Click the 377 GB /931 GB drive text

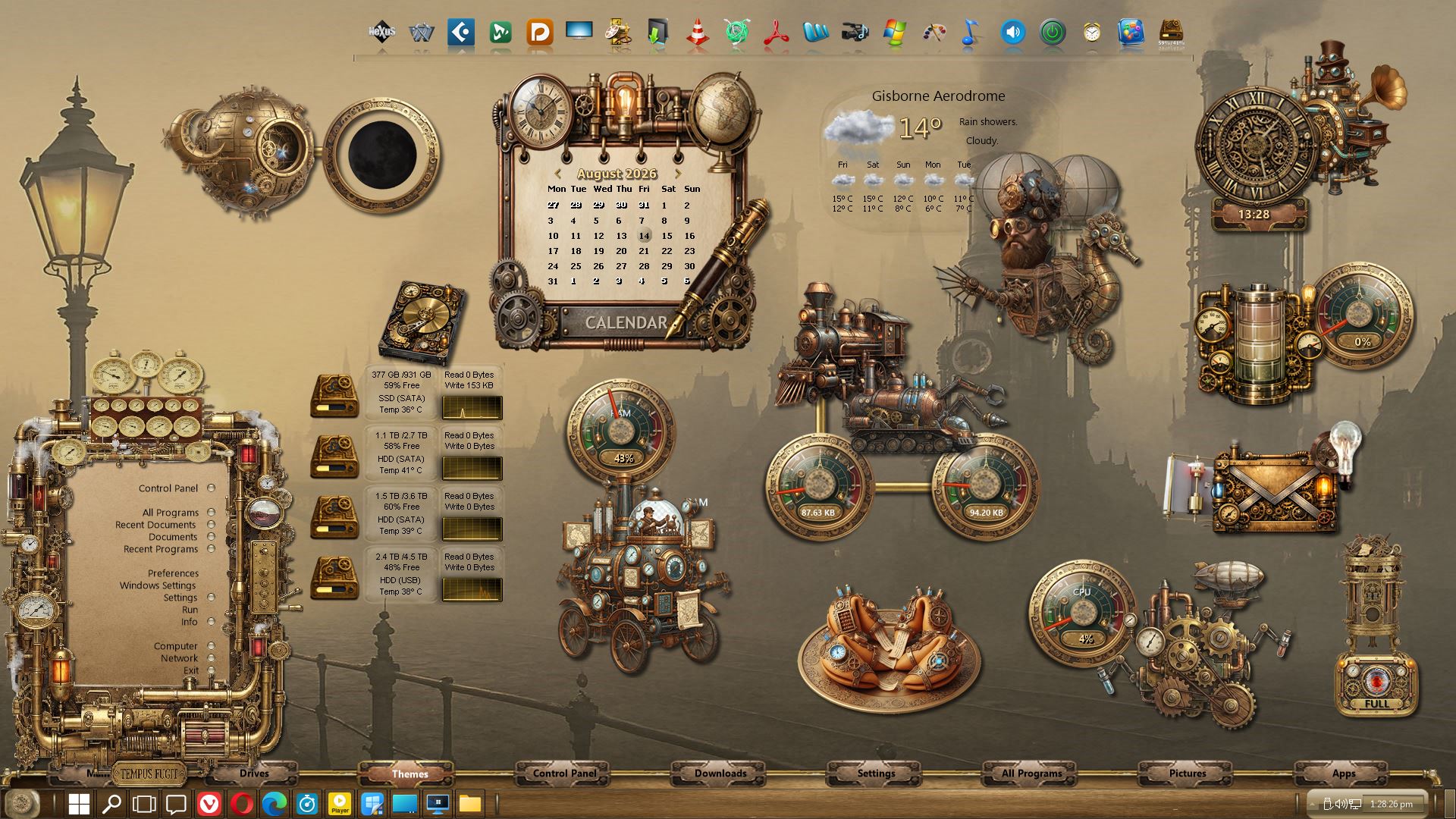click(401, 375)
